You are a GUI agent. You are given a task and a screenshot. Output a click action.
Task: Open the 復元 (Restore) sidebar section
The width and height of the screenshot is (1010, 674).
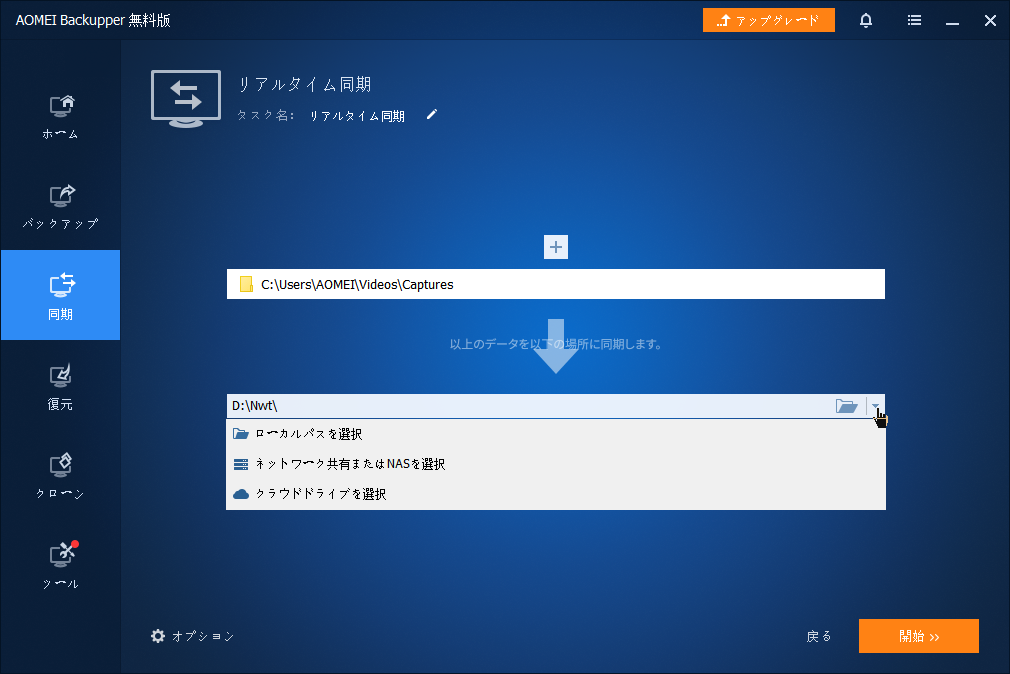tap(61, 385)
